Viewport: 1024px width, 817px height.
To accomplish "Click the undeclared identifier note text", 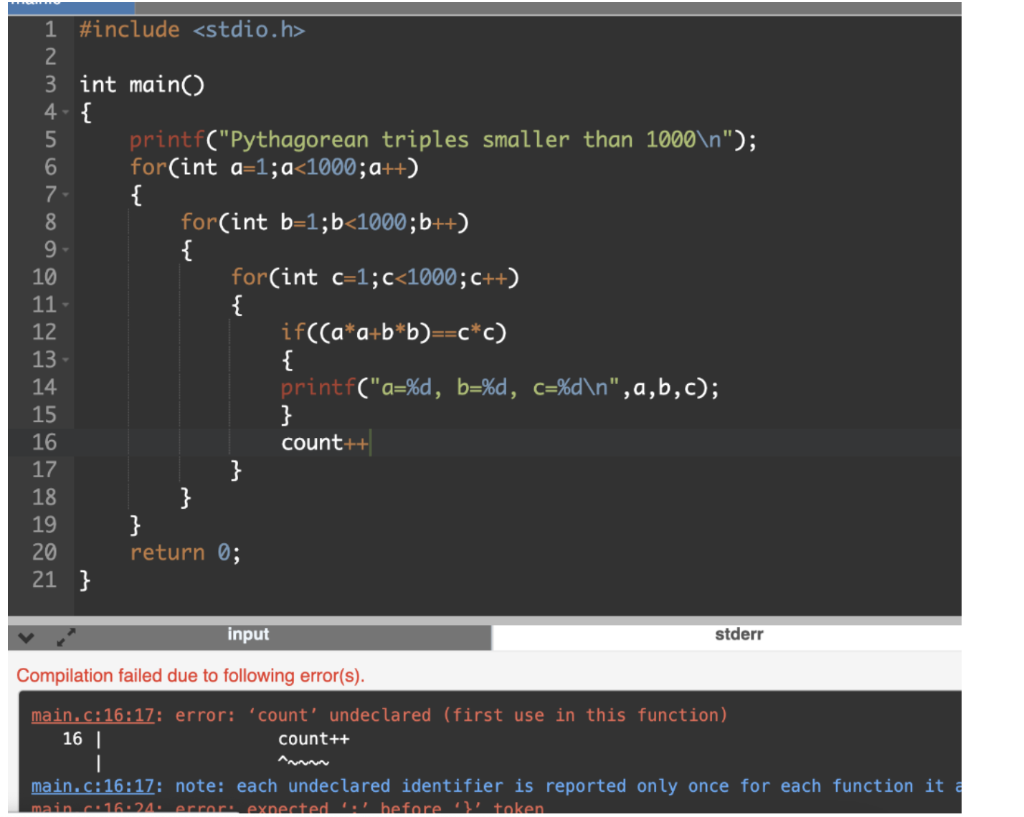I will coord(568,786).
